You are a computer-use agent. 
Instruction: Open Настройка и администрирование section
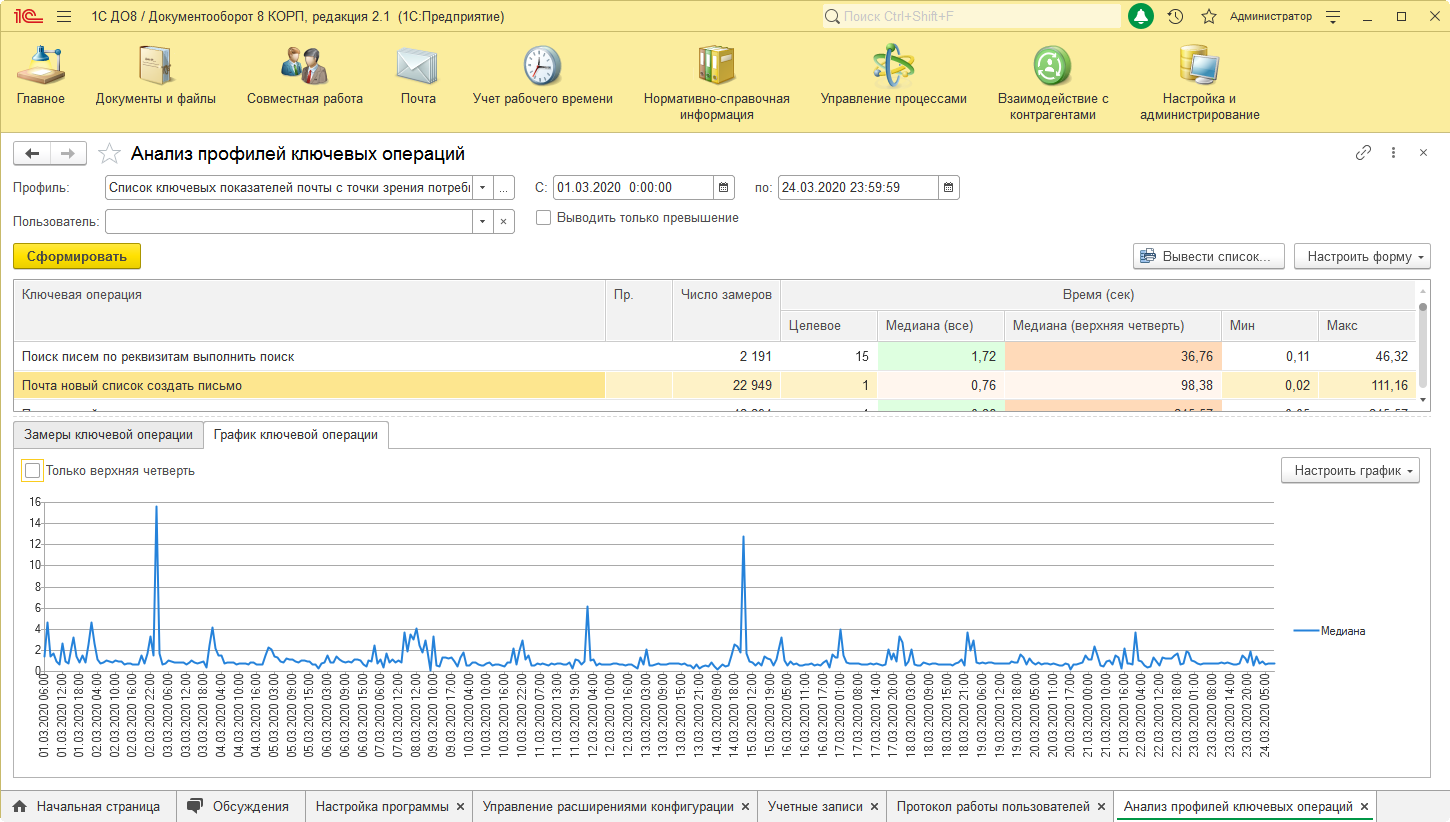pos(1199,83)
